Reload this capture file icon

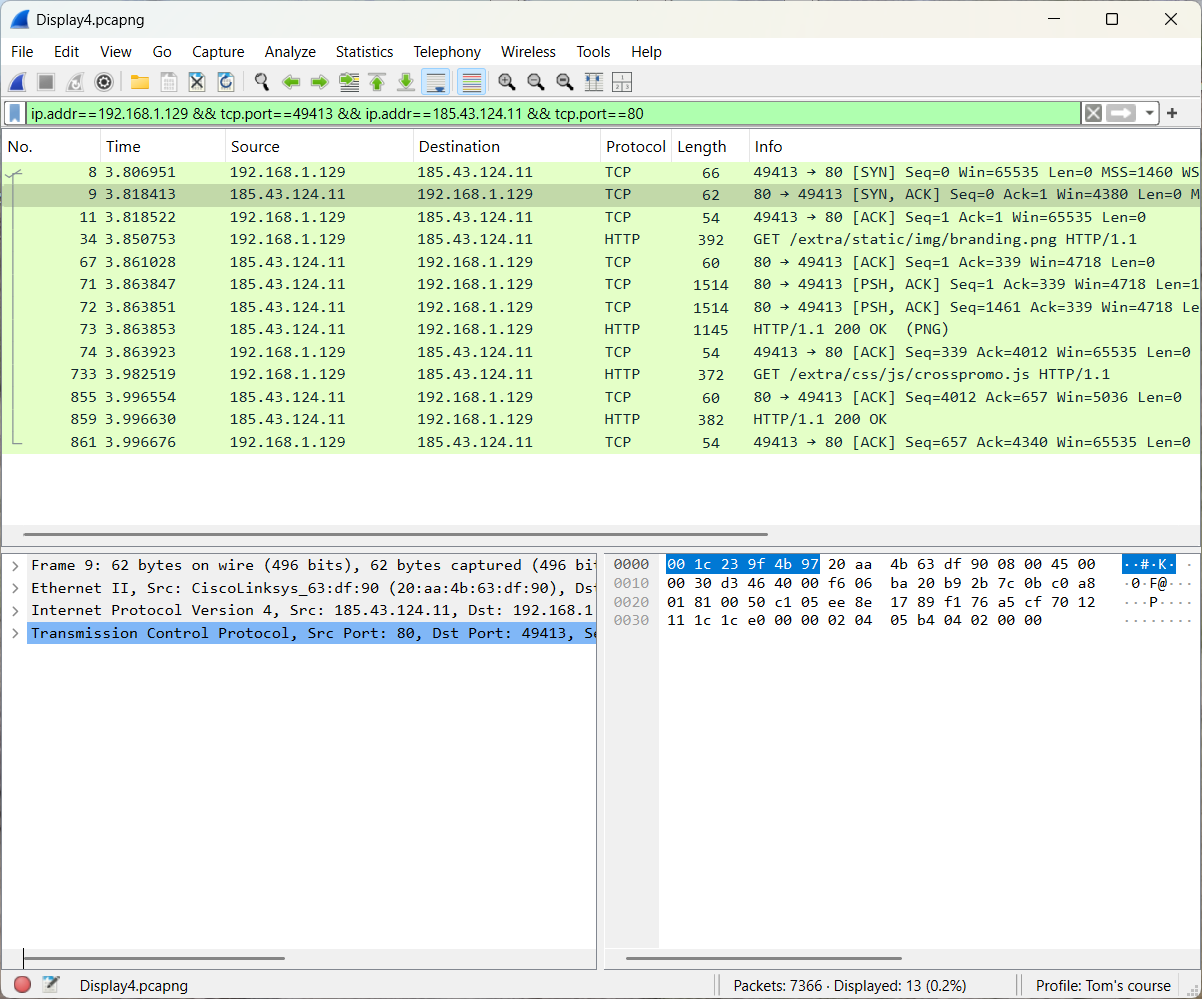(x=226, y=82)
